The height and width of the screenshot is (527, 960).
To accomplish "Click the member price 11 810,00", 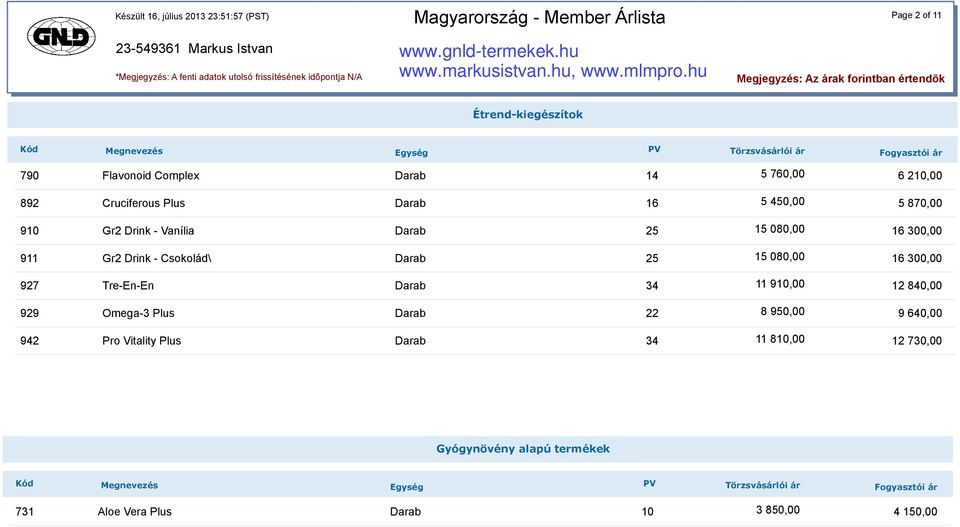I will [x=780, y=339].
